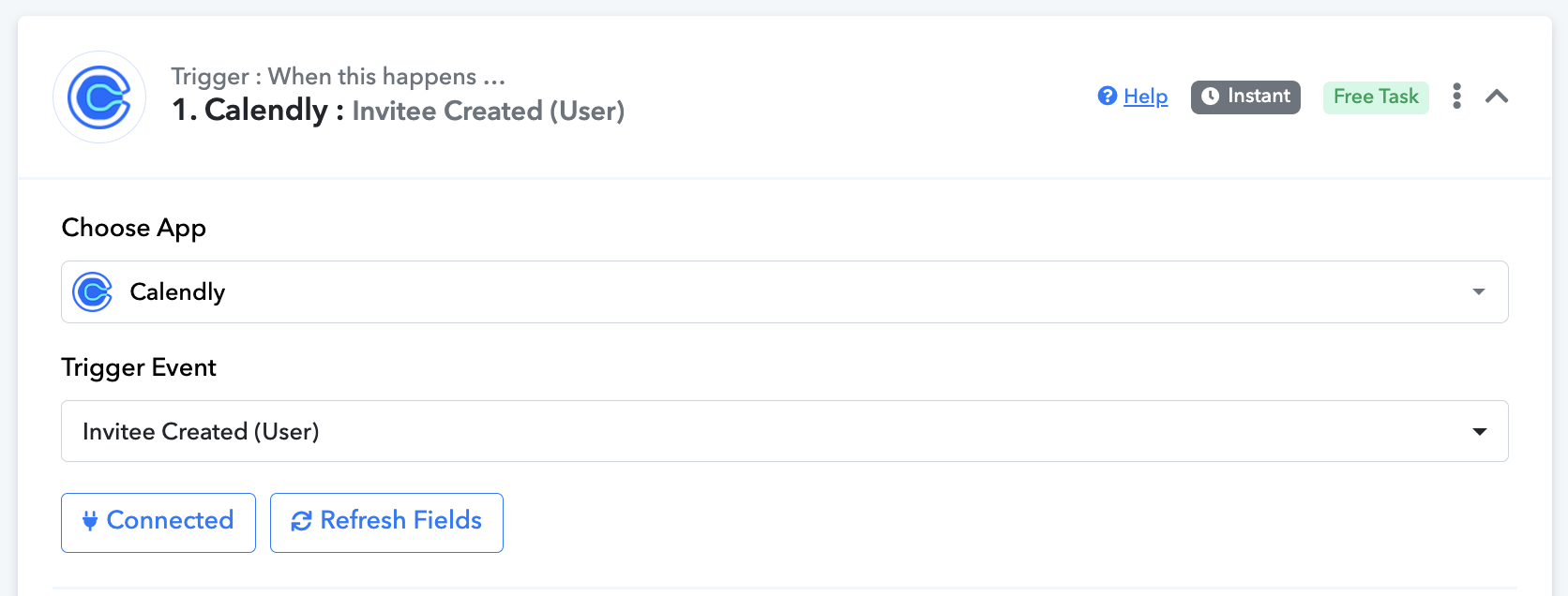This screenshot has width=1568, height=596.
Task: Click the Refresh Fields button text
Action: click(400, 521)
